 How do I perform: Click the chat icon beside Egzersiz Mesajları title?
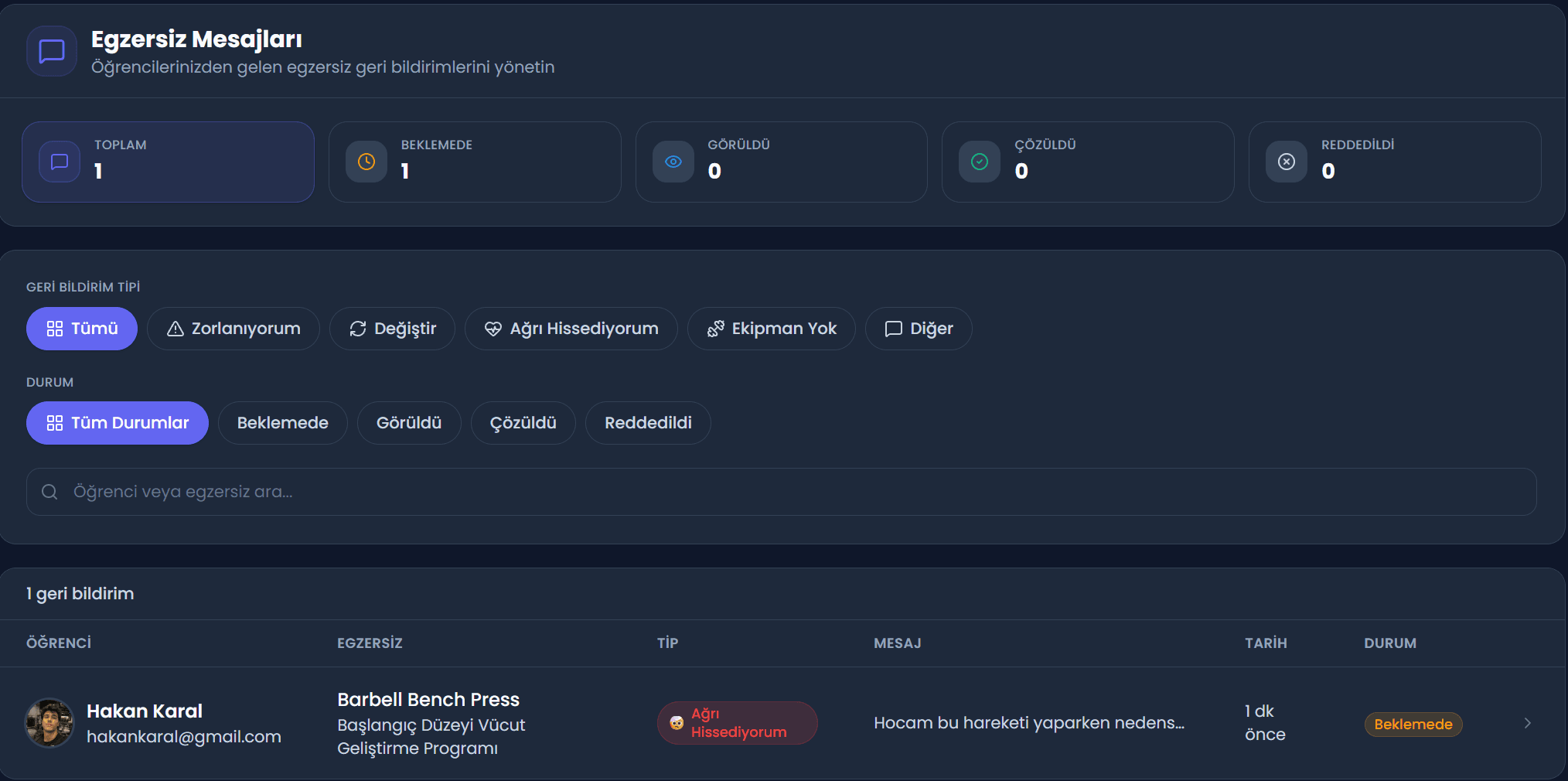pyautogui.click(x=52, y=51)
